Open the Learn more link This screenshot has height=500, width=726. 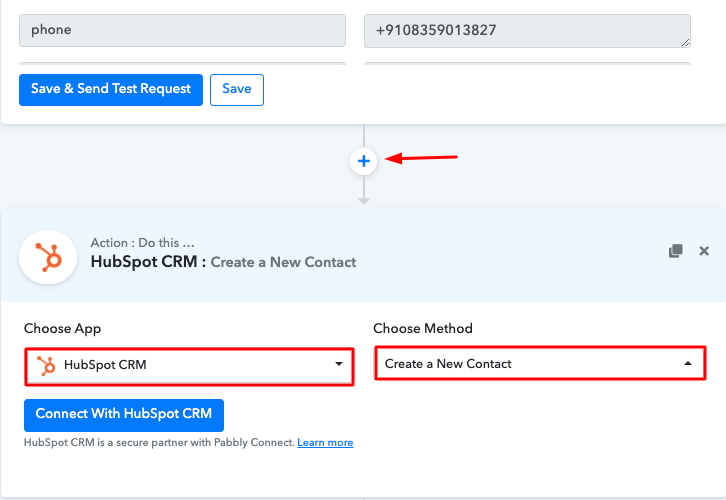click(325, 443)
